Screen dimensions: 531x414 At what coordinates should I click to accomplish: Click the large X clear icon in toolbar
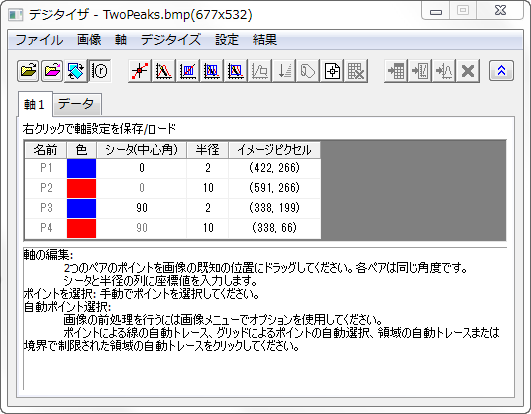point(468,71)
